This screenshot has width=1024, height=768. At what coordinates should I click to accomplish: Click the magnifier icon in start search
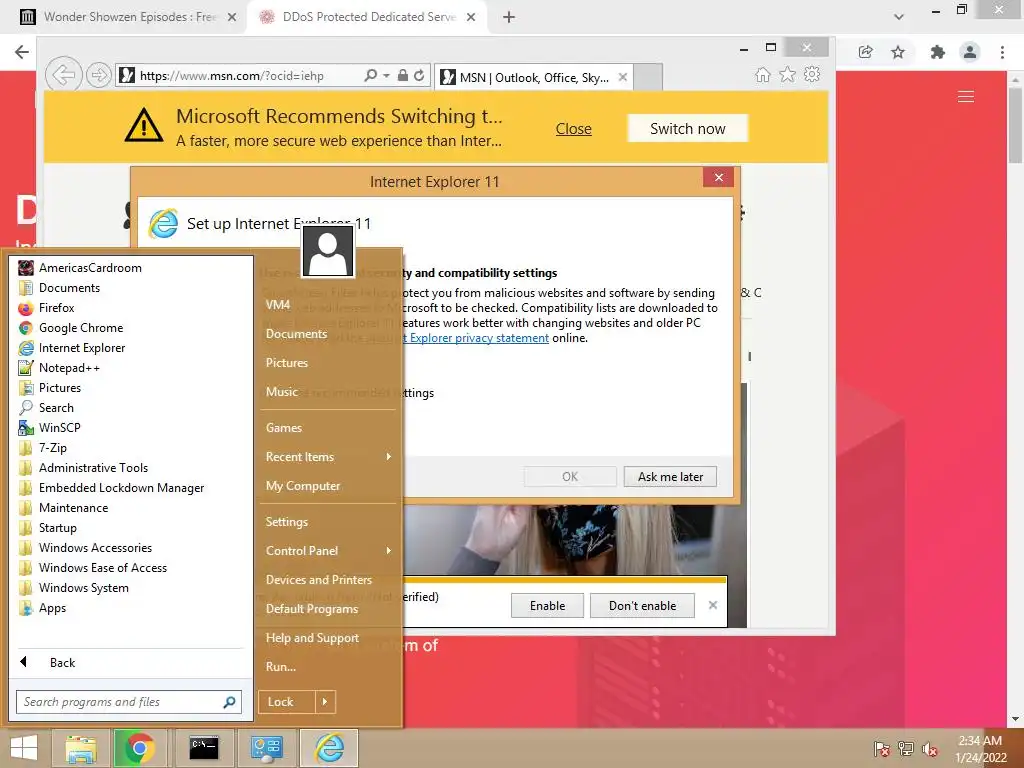[x=229, y=702]
